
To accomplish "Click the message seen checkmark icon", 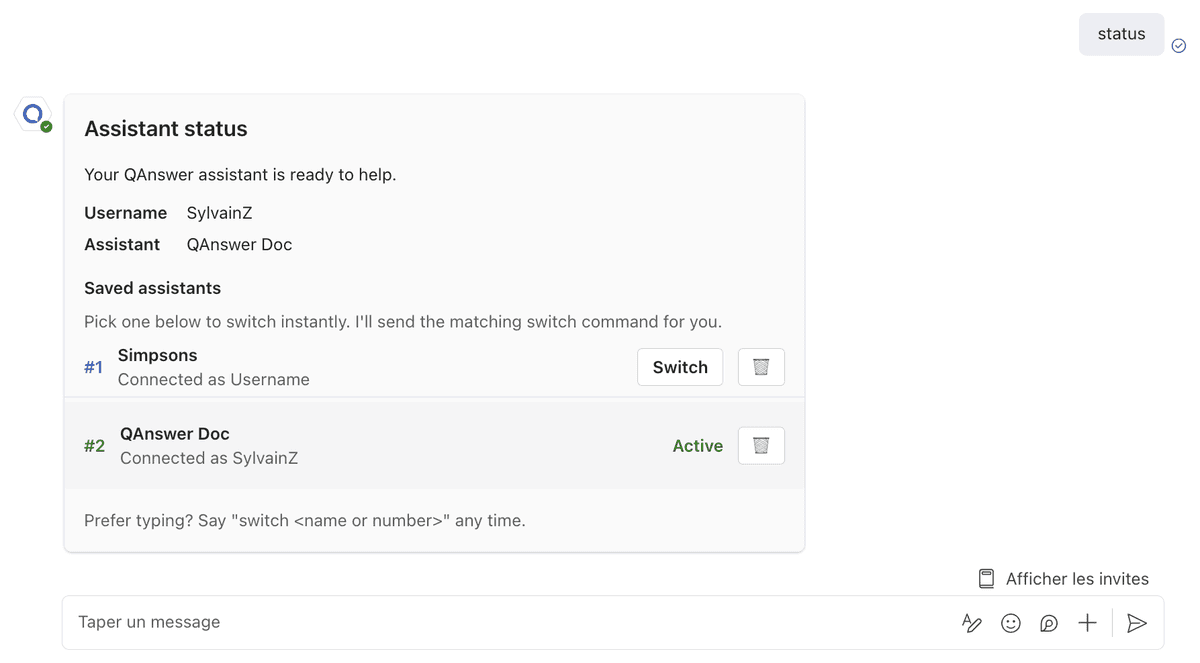I will (1179, 46).
